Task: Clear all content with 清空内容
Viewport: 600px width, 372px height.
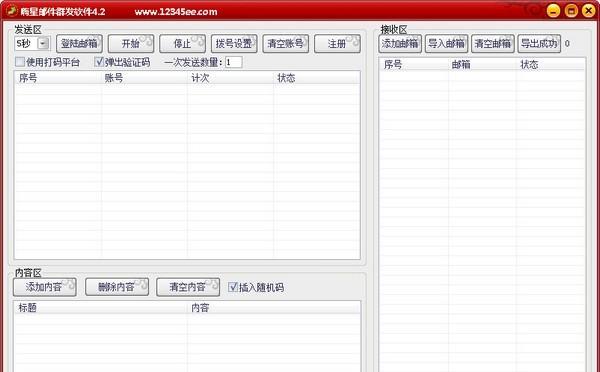Action: (x=188, y=287)
